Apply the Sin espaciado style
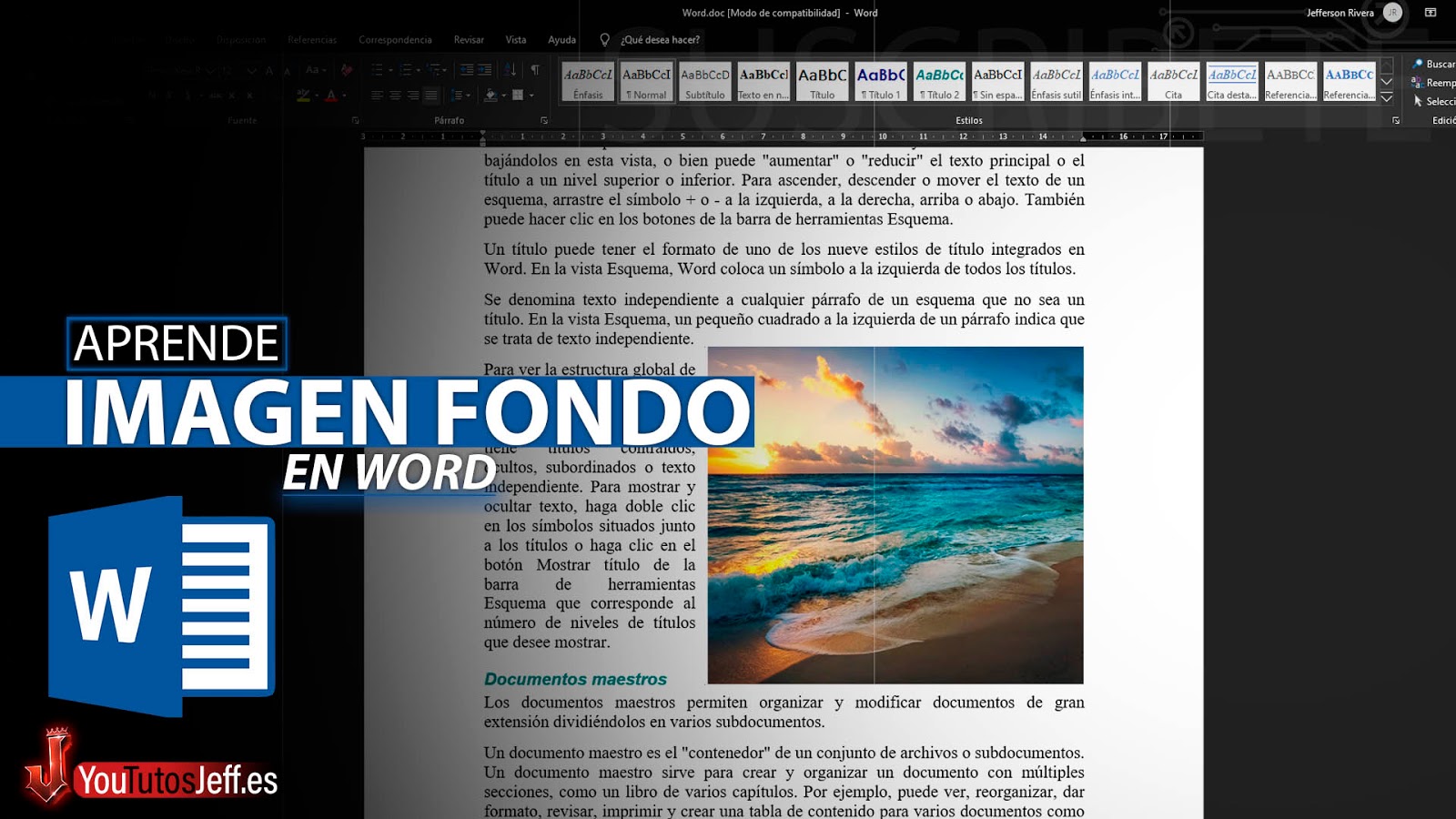This screenshot has width=1456, height=819. click(x=997, y=82)
